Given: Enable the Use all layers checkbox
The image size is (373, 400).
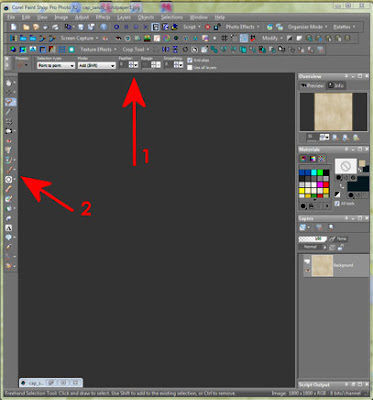Looking at the screenshot, I should coord(190,67).
